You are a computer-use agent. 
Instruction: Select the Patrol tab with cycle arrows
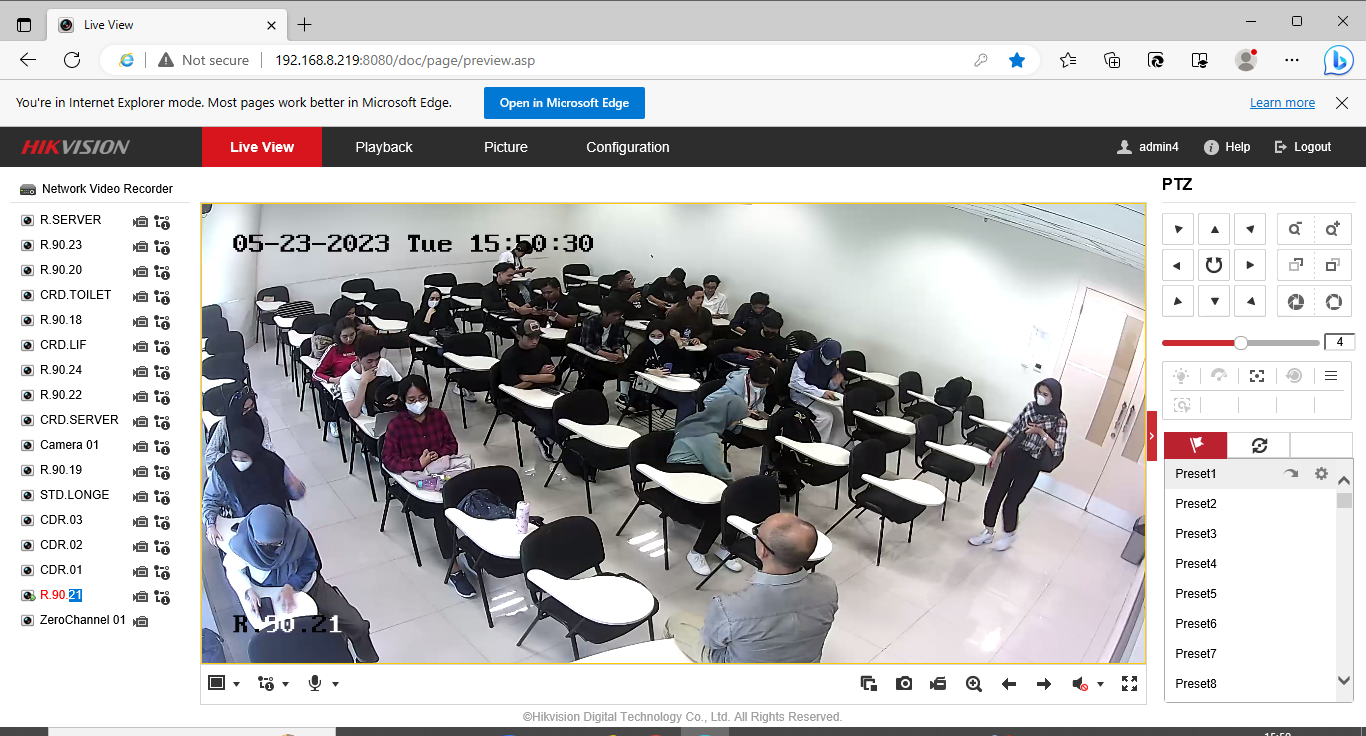click(1259, 446)
